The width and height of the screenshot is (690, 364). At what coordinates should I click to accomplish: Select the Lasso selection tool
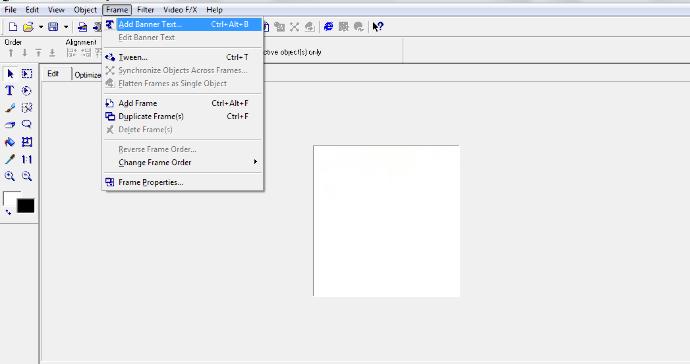[x=27, y=124]
